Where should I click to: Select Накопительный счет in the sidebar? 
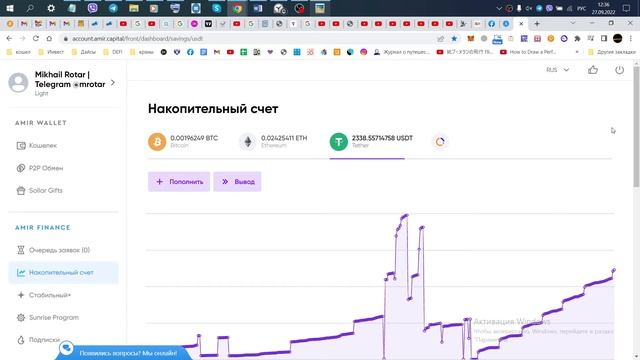(x=63, y=272)
